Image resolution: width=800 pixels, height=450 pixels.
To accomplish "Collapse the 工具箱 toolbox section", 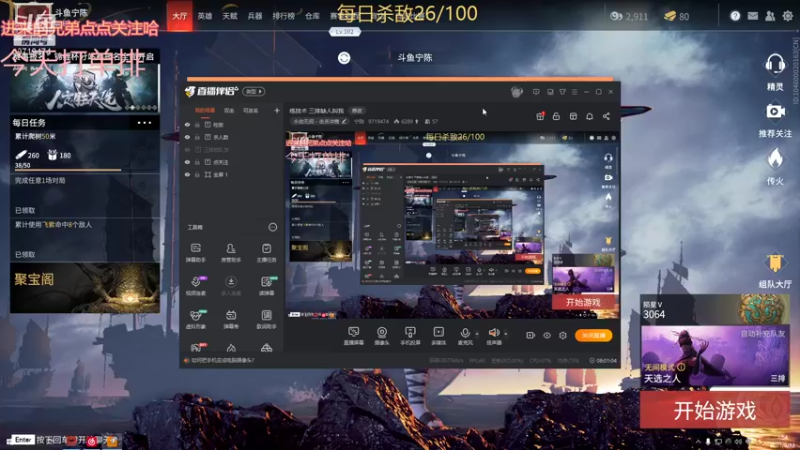I will (x=272, y=227).
